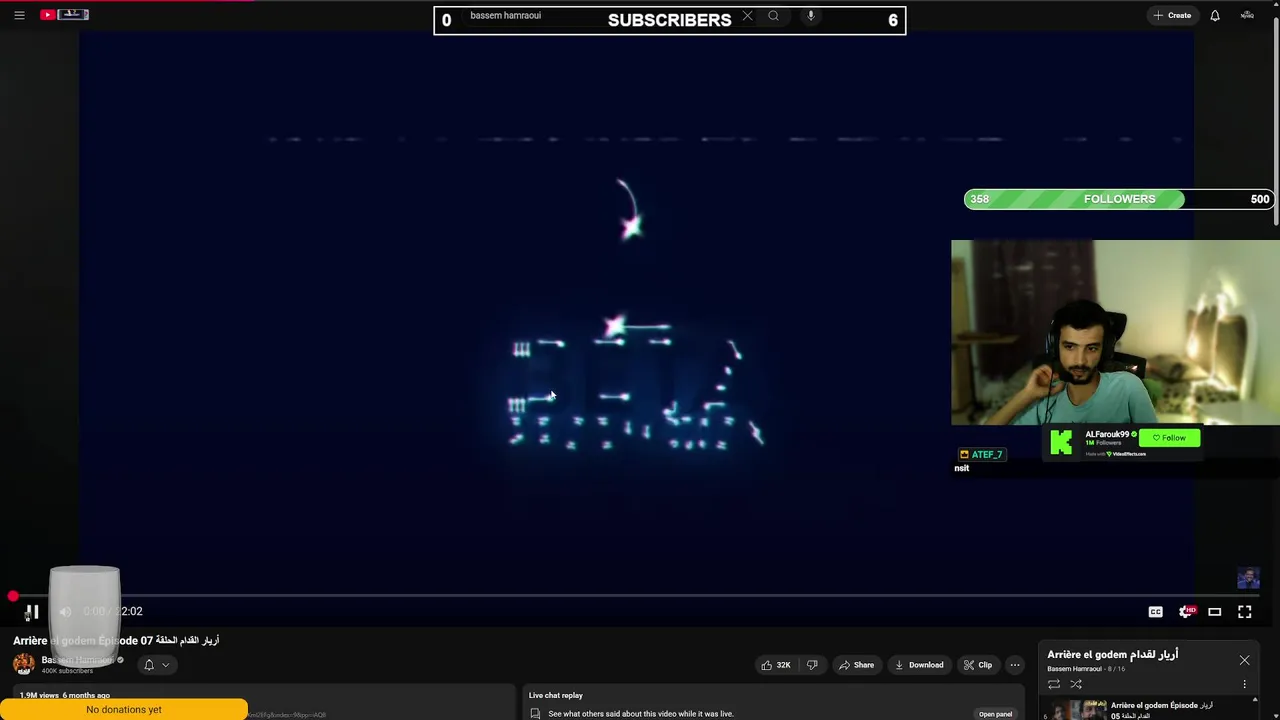
Task: Click the '1.9M views 6 months ago' text
Action: tap(65, 695)
